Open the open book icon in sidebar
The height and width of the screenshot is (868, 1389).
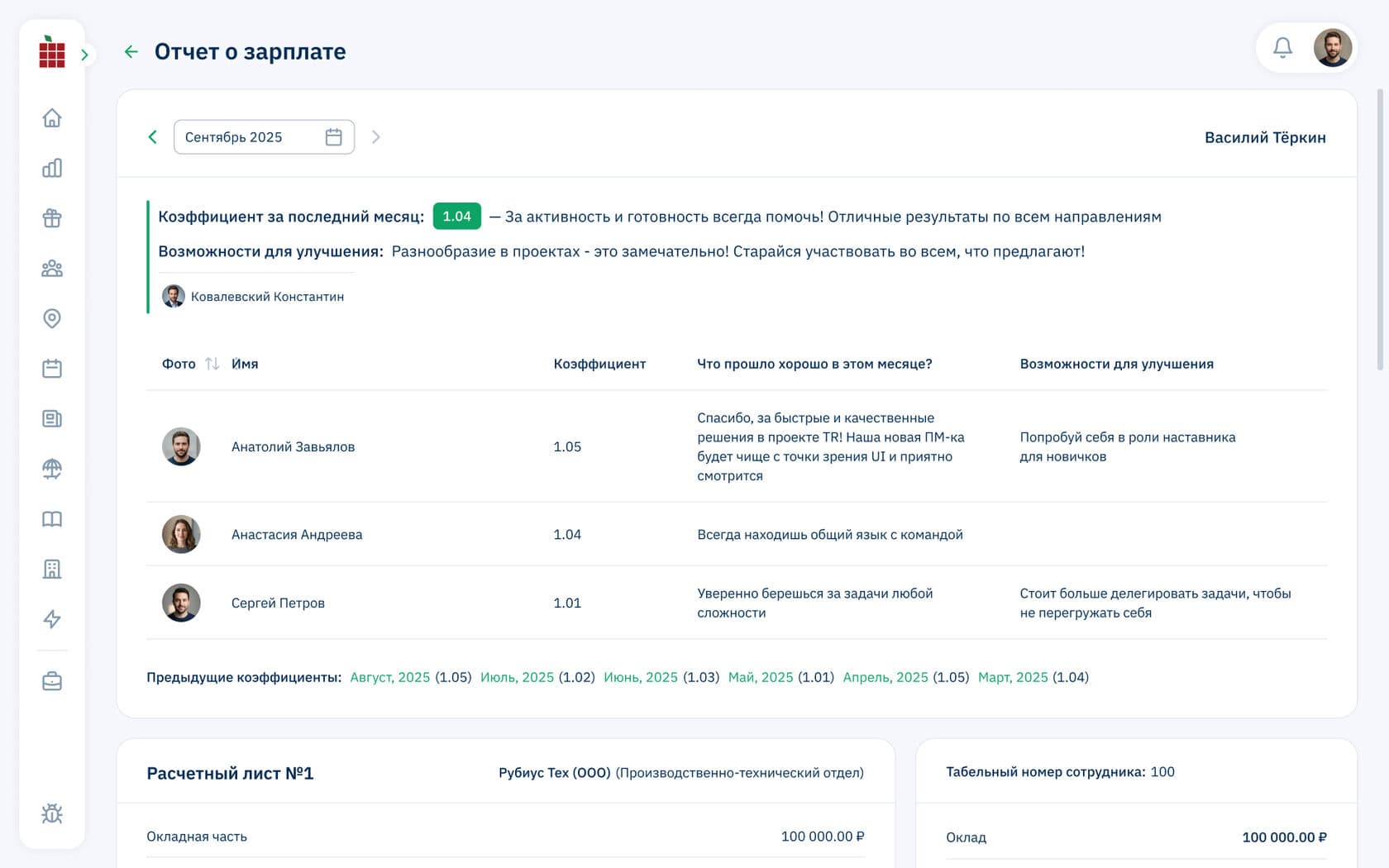coord(52,519)
